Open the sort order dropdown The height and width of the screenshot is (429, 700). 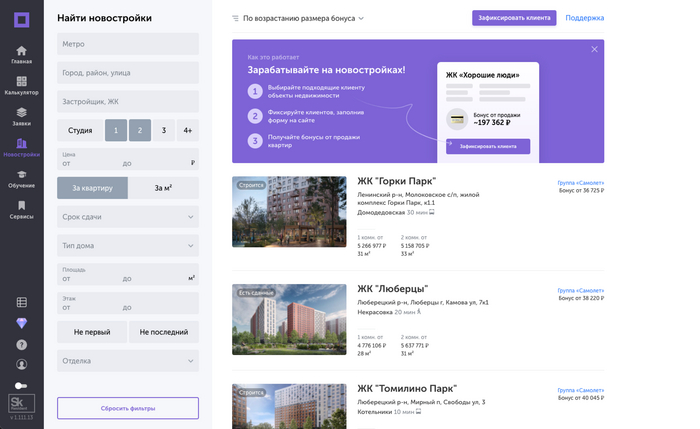click(x=298, y=18)
